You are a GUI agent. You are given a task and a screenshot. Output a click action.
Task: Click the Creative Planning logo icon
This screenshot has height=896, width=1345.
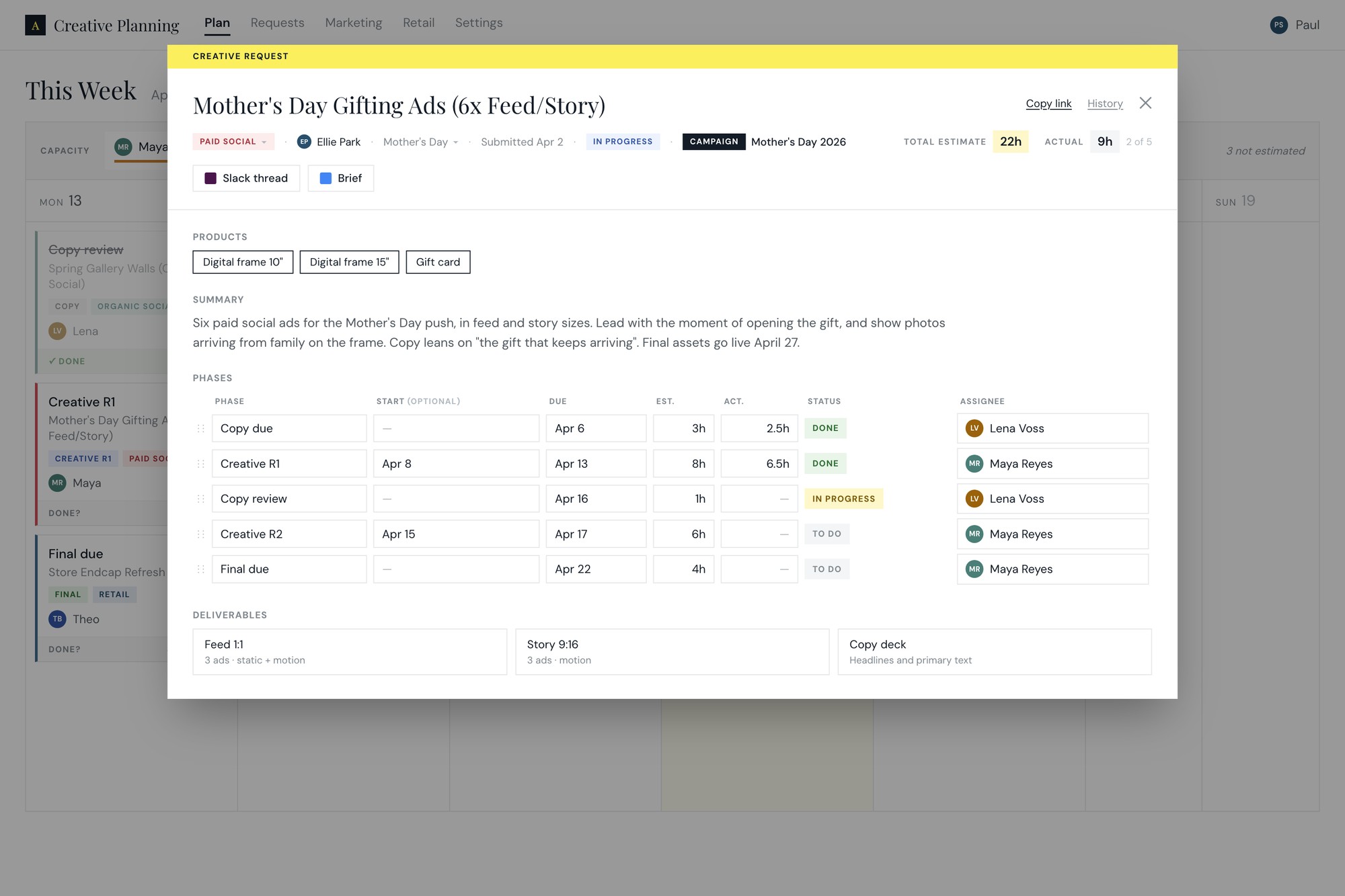[x=35, y=26]
